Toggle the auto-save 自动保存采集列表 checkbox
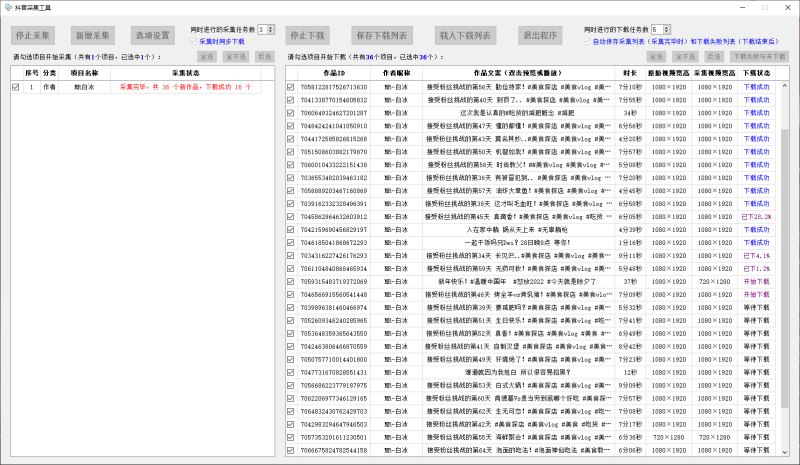The width and height of the screenshot is (800, 465). (x=587, y=42)
